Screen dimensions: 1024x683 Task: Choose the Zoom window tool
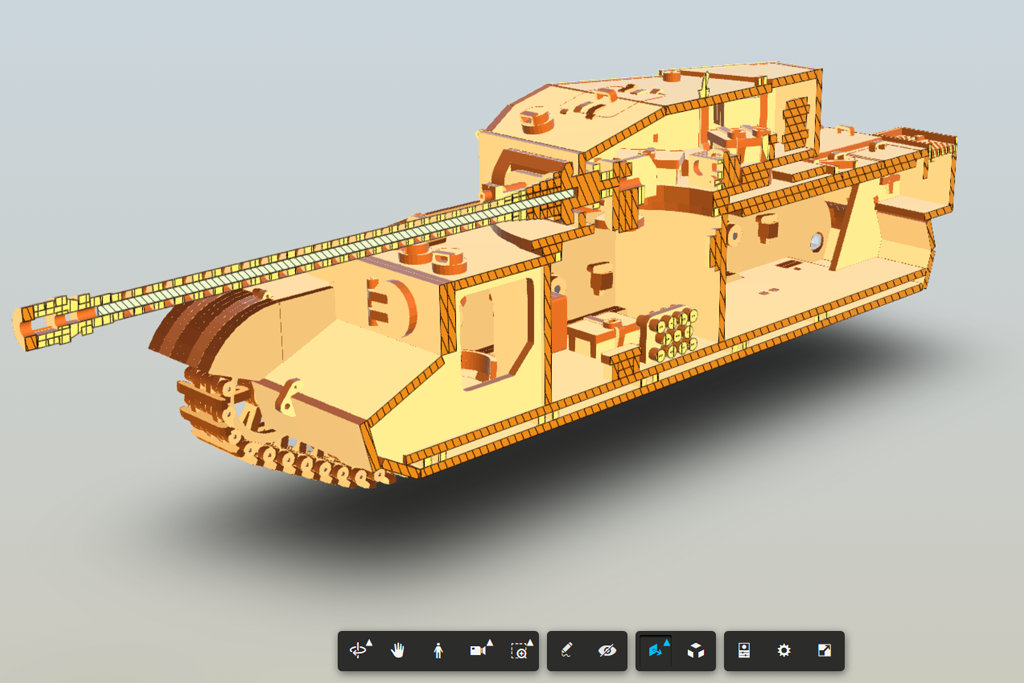pyautogui.click(x=520, y=650)
